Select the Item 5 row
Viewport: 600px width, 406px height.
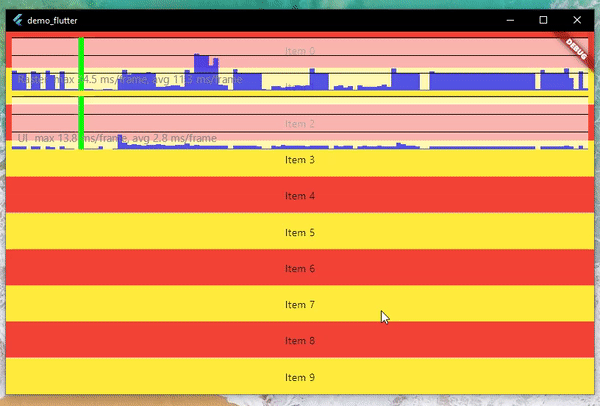pyautogui.click(x=300, y=232)
